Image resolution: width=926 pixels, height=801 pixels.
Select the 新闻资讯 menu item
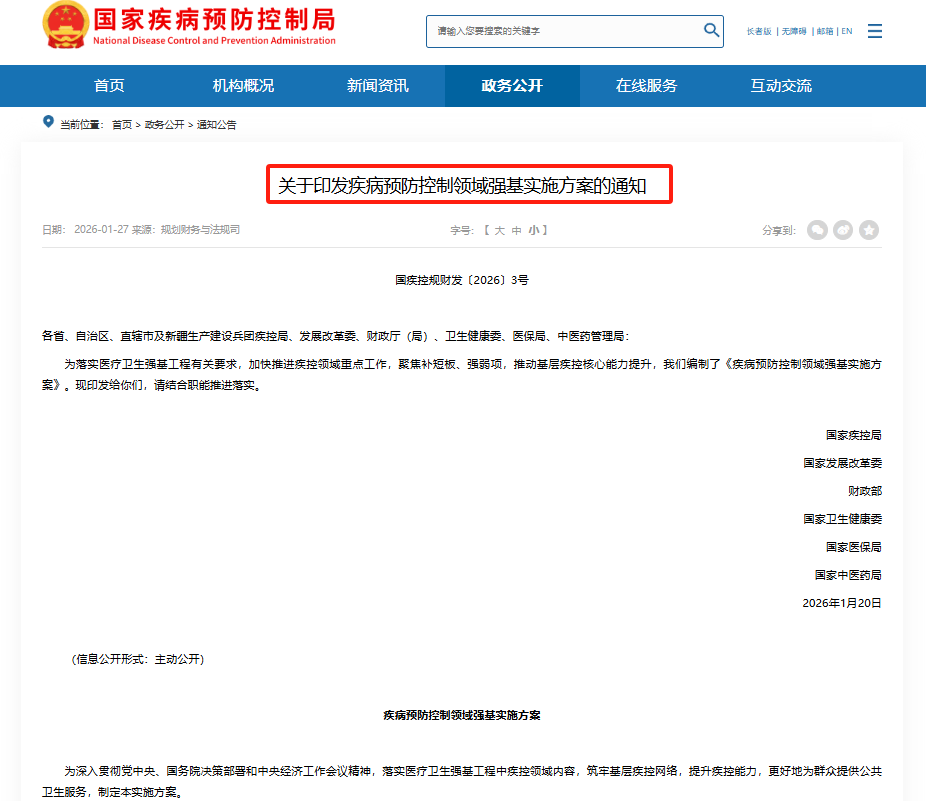(x=377, y=86)
